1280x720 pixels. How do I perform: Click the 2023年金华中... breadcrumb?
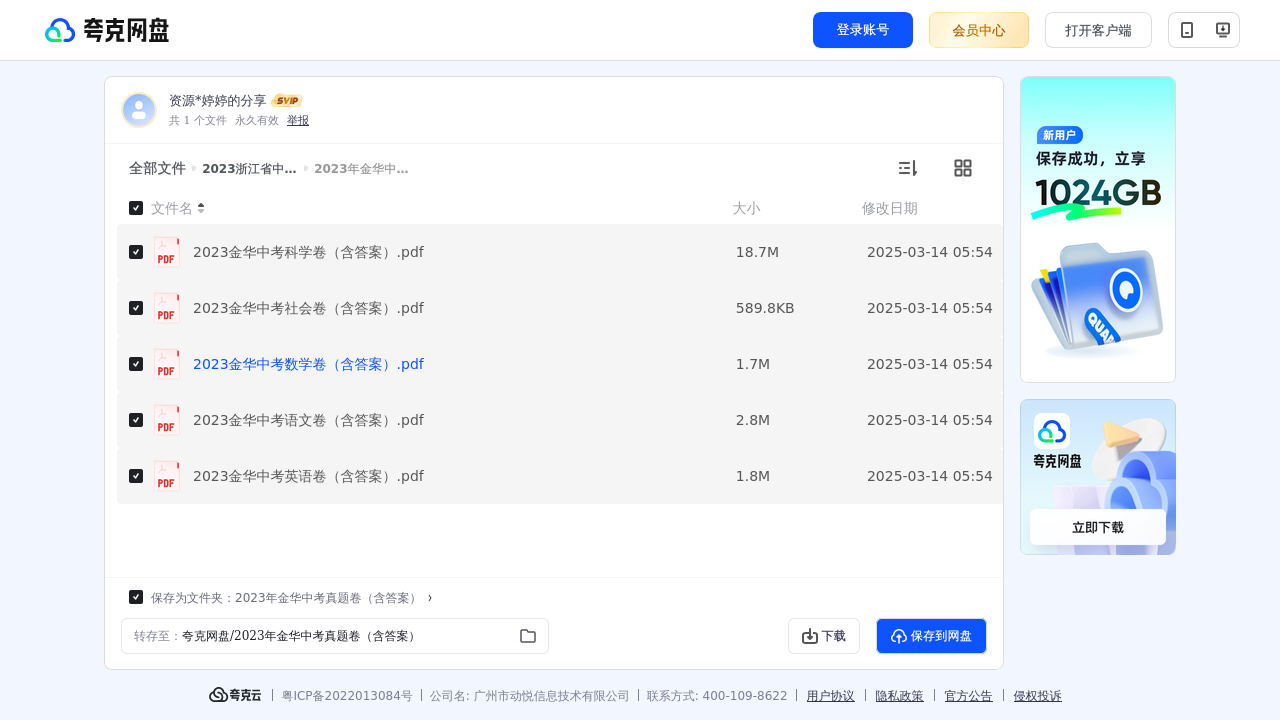coord(361,169)
